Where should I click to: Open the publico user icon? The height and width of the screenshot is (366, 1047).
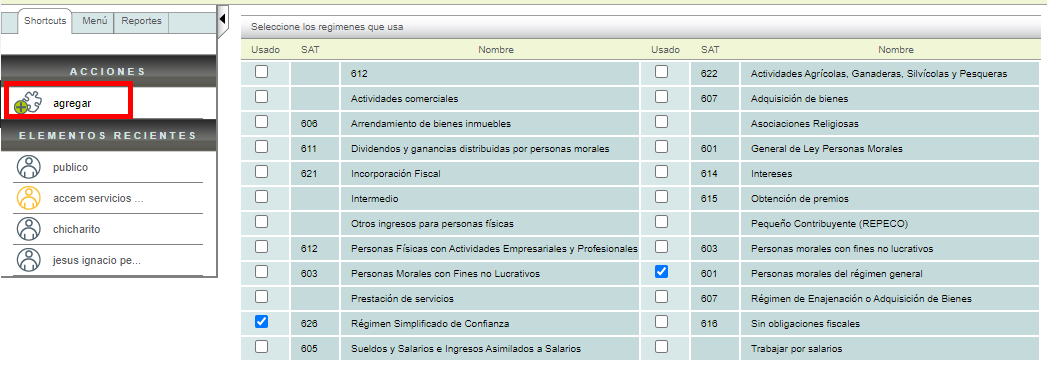[x=29, y=167]
